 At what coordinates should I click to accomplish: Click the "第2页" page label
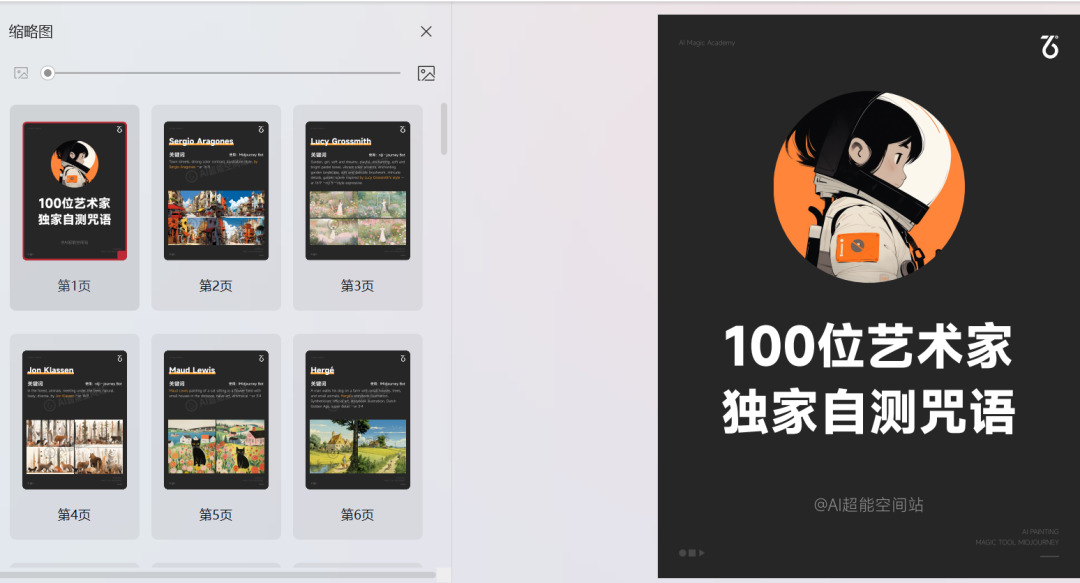click(x=216, y=286)
